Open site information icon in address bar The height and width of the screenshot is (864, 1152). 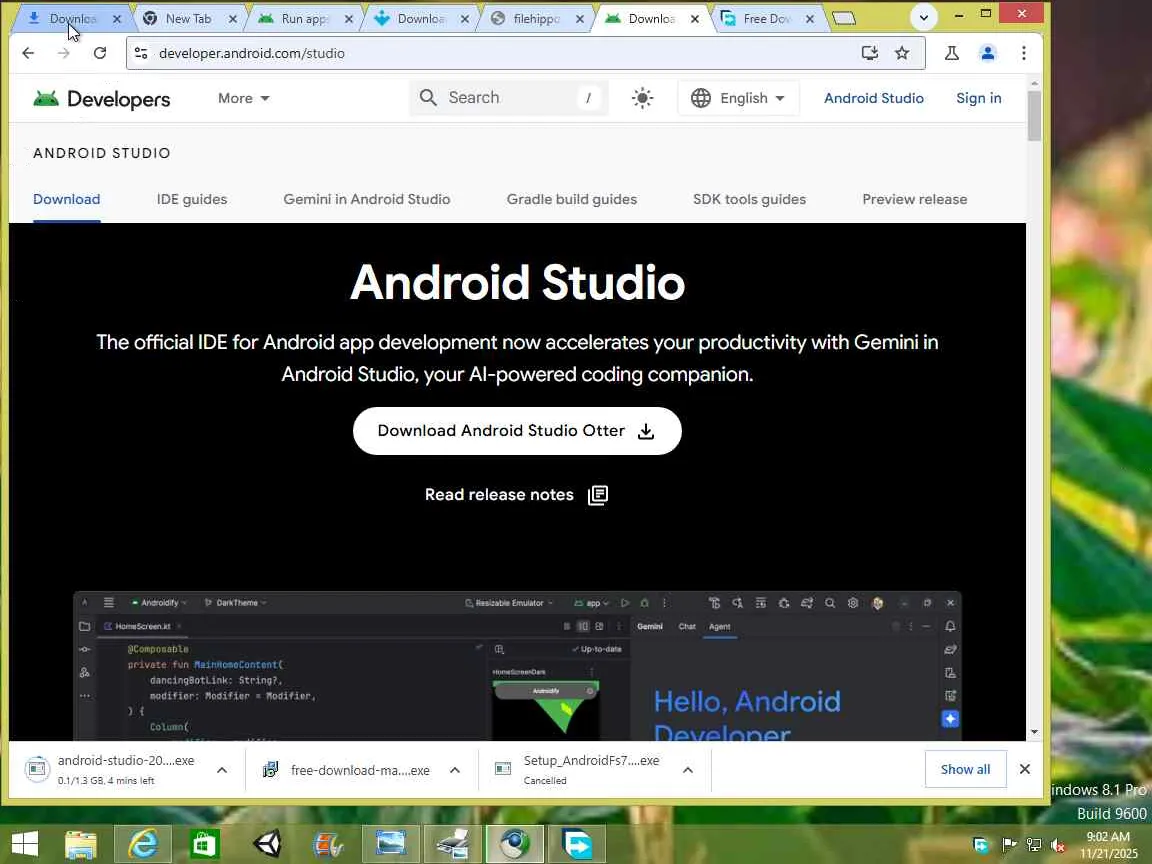141,53
